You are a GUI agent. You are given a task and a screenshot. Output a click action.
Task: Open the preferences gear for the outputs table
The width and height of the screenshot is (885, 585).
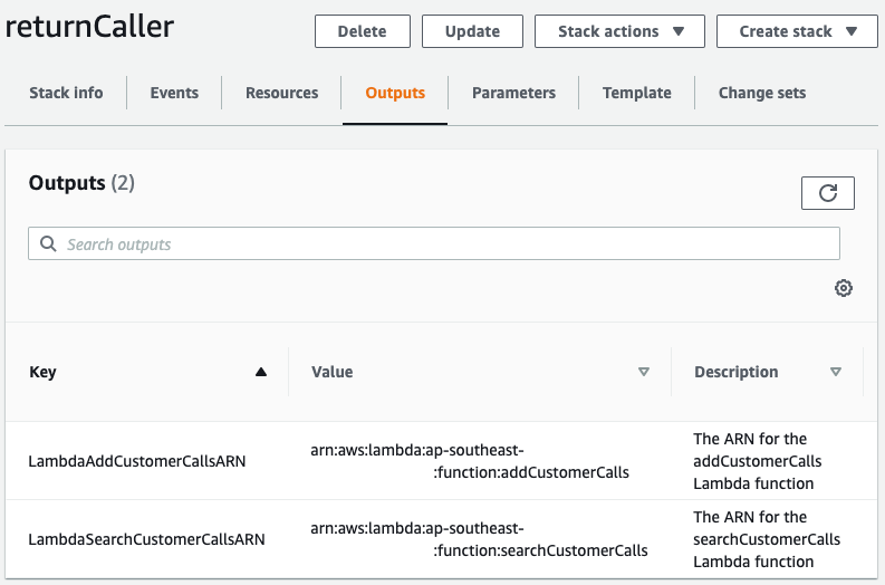(843, 289)
